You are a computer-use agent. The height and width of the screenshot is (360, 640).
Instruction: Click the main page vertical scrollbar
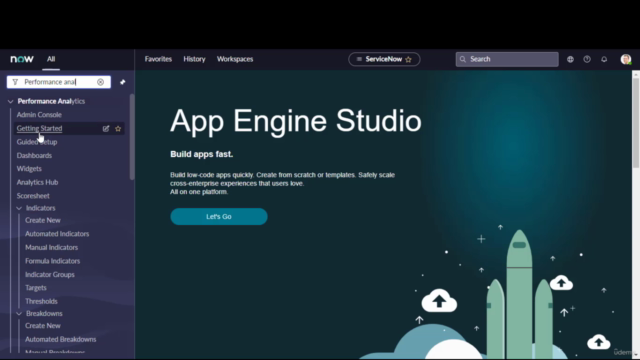pos(636,122)
